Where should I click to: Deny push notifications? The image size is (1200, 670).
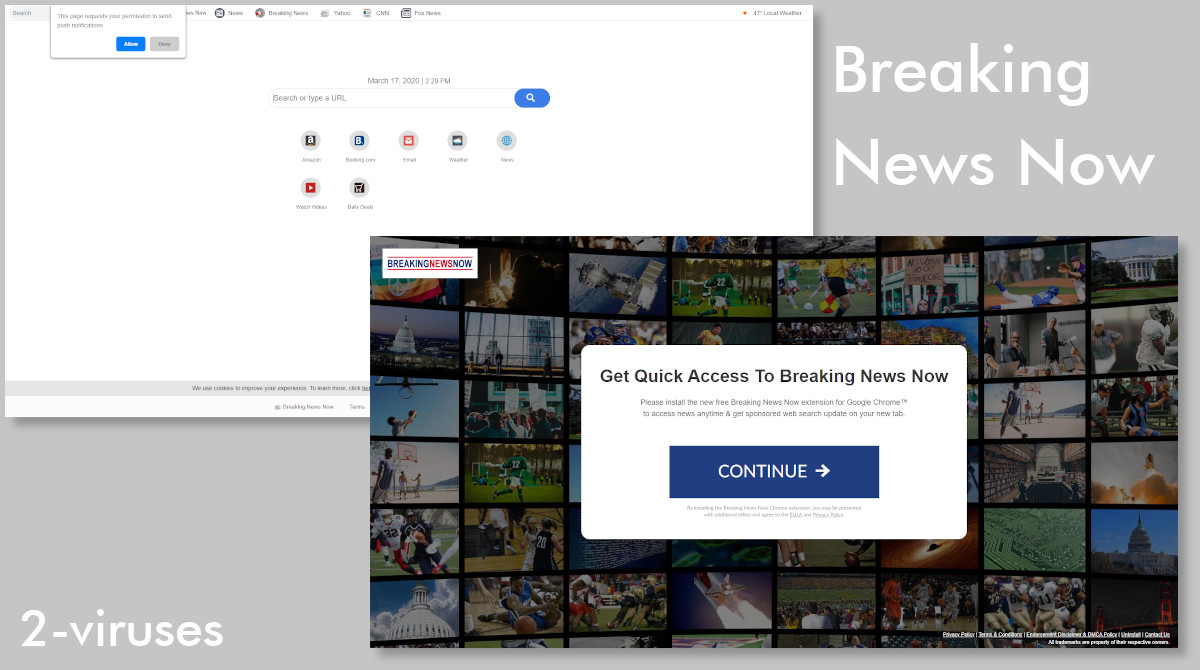[164, 44]
